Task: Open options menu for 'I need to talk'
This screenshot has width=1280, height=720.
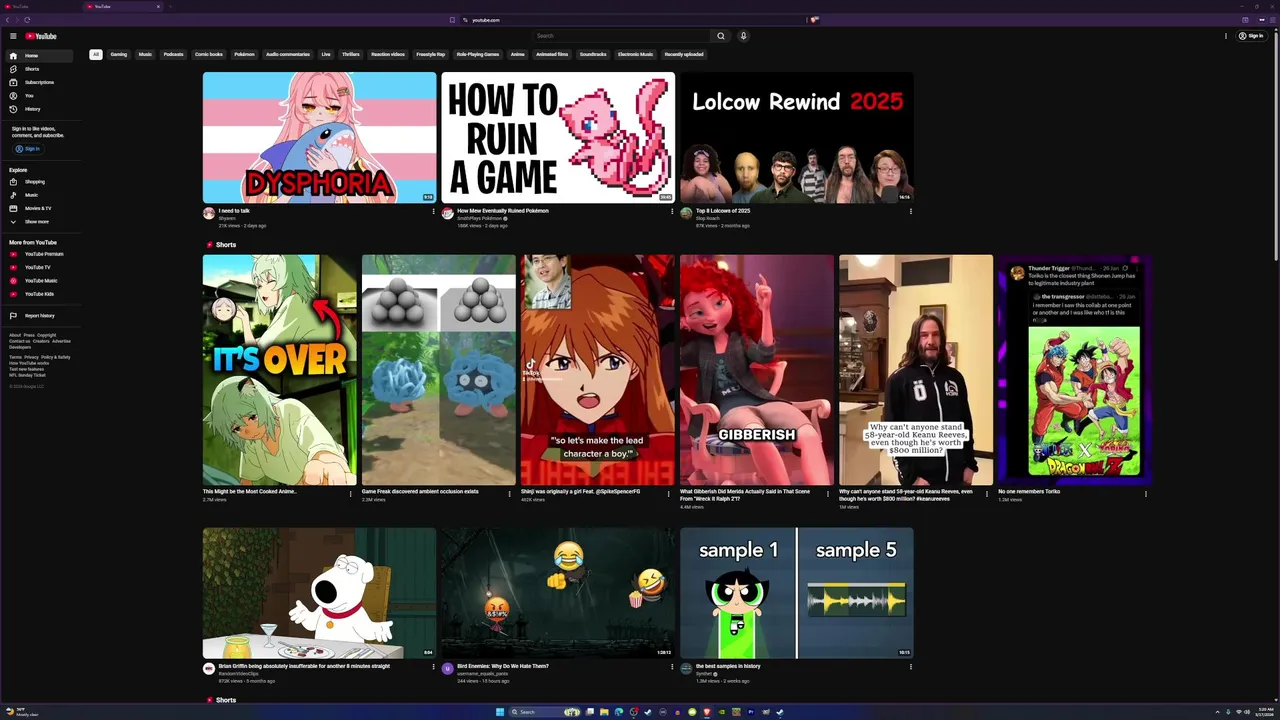Action: click(433, 212)
